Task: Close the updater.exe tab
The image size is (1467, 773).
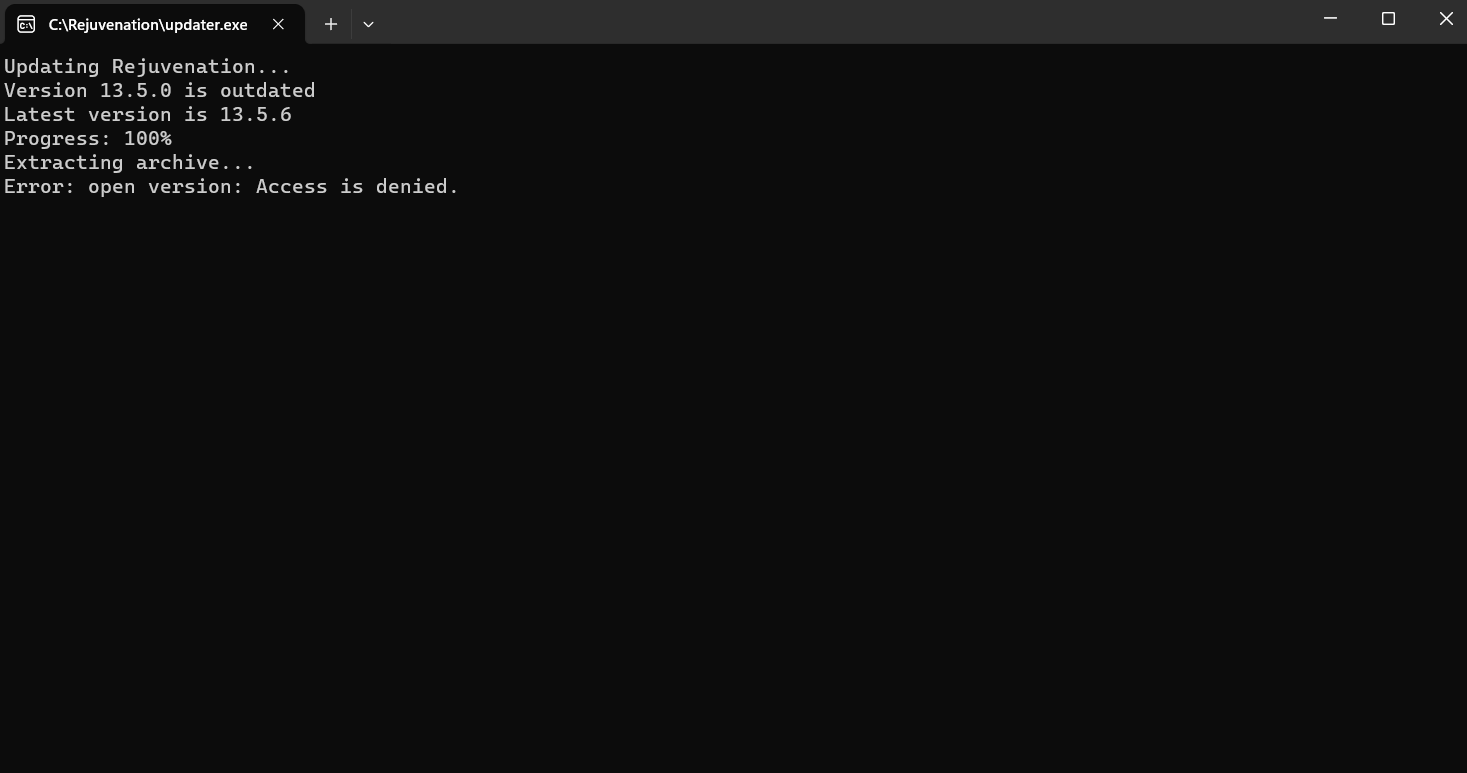Action: pyautogui.click(x=279, y=24)
